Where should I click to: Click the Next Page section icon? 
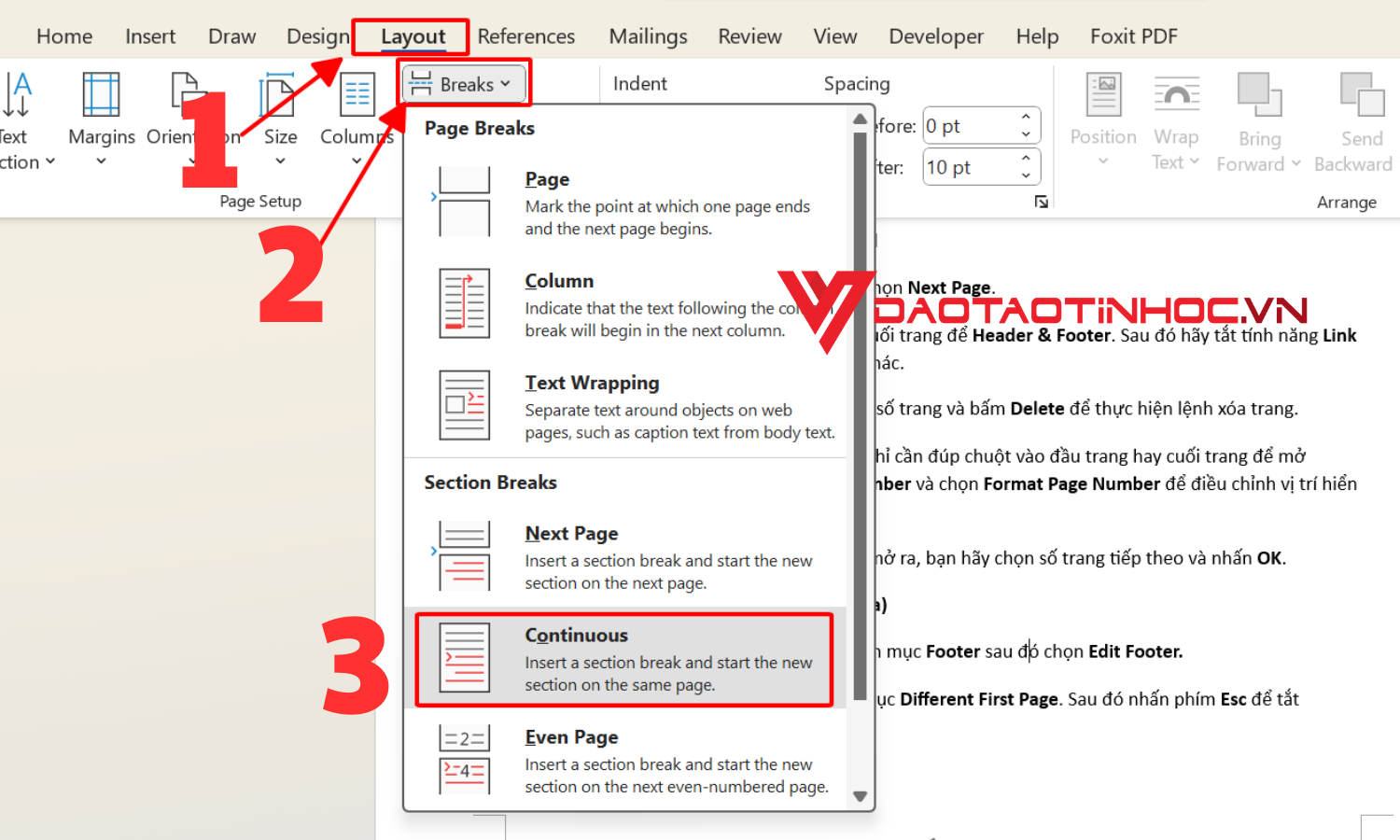[465, 556]
